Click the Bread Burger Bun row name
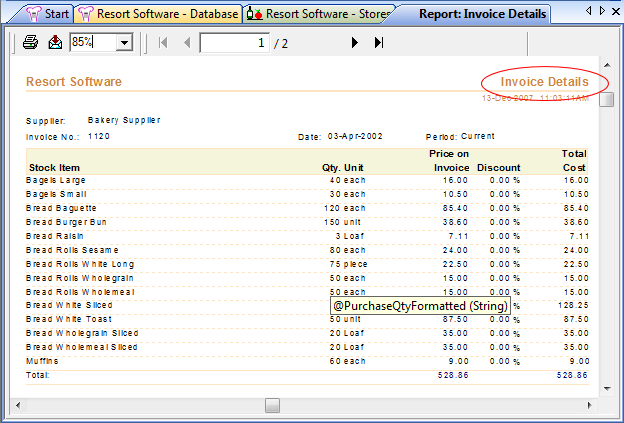Screen dimensions: 624x423 pos(66,222)
